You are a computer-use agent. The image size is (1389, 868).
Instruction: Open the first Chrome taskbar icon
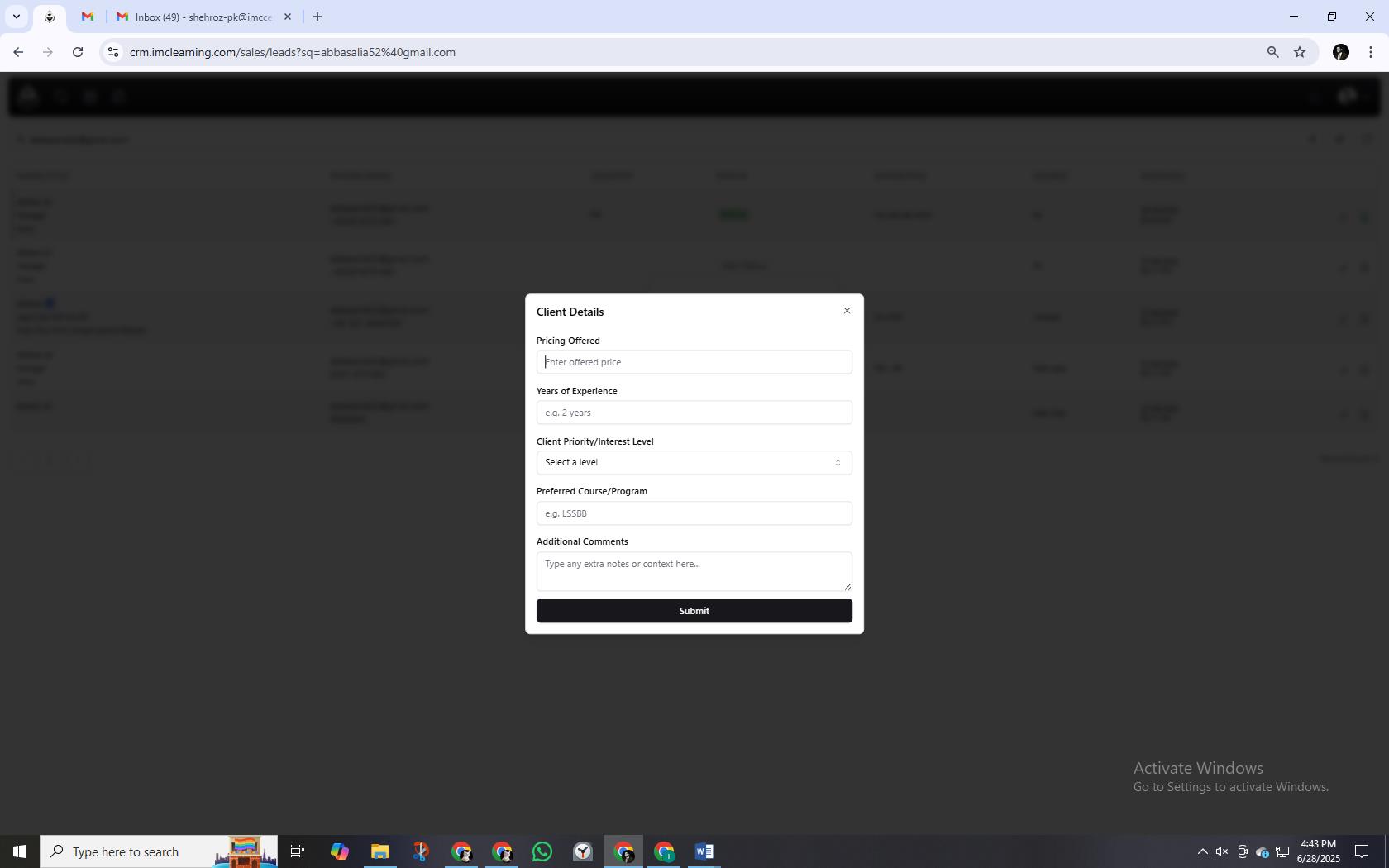[x=461, y=851]
